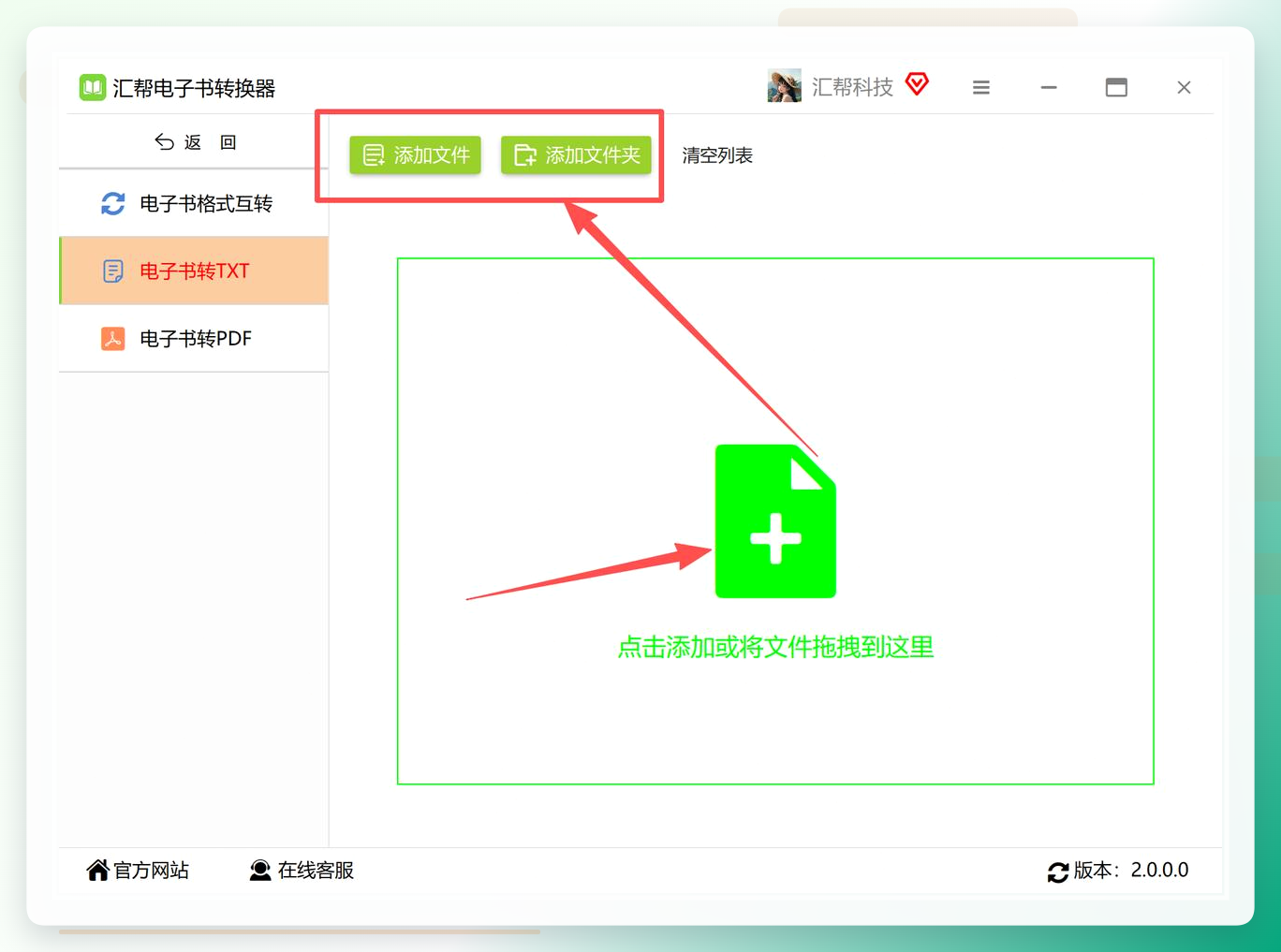The image size is (1281, 952).
Task: Switch to 电子书转PDF tab
Action: [x=194, y=338]
